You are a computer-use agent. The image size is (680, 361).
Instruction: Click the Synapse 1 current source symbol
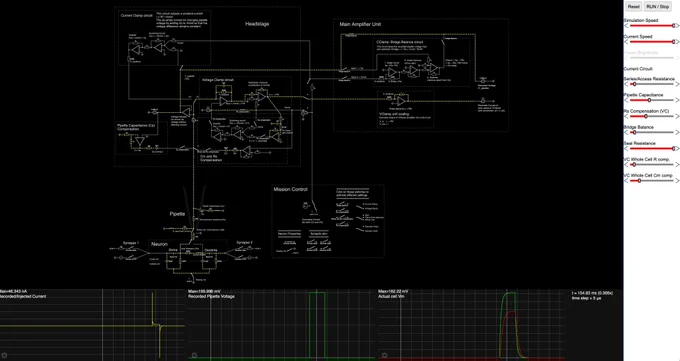[121, 258]
